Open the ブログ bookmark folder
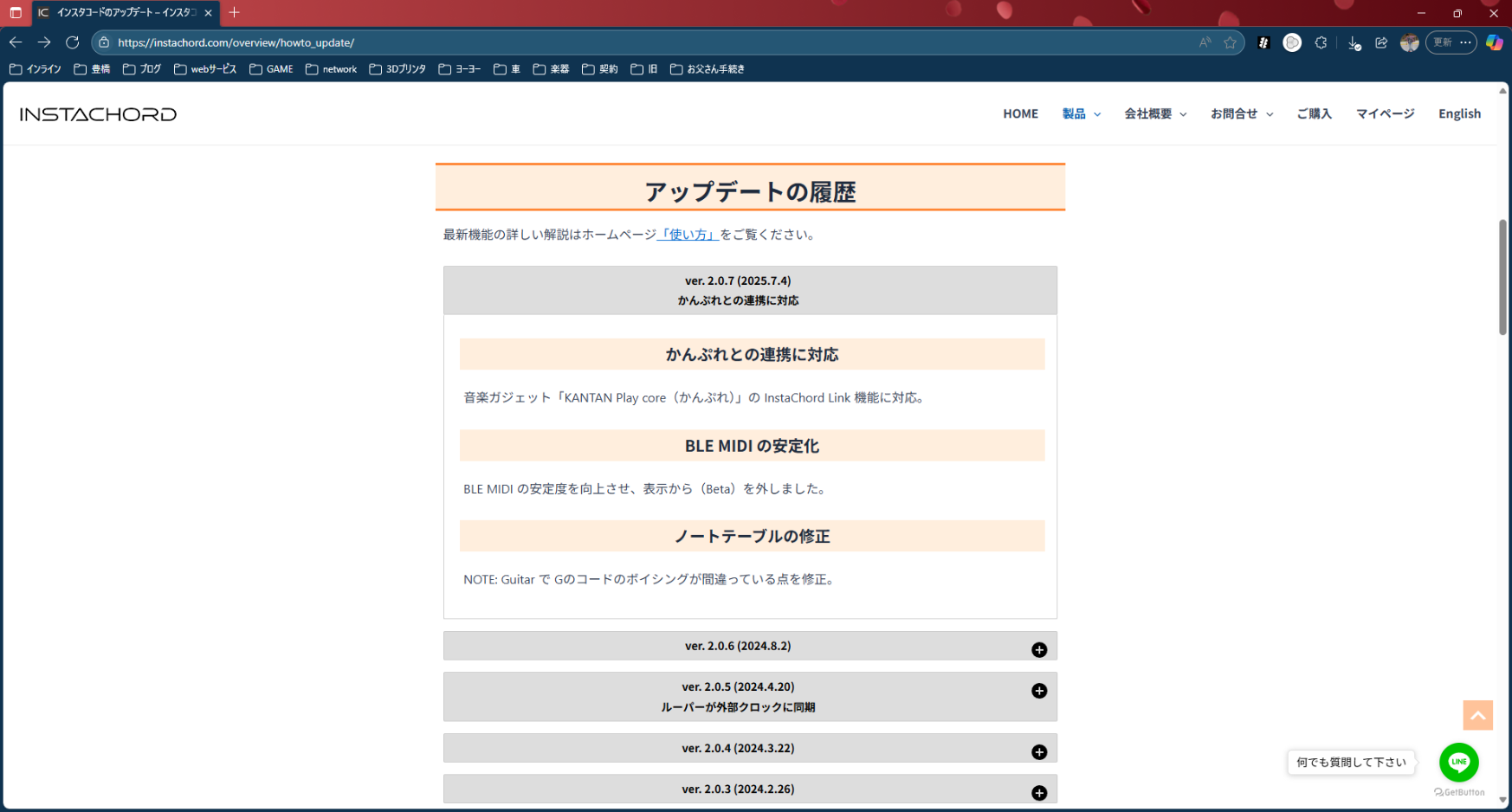Image resolution: width=1512 pixels, height=812 pixels. tap(142, 69)
